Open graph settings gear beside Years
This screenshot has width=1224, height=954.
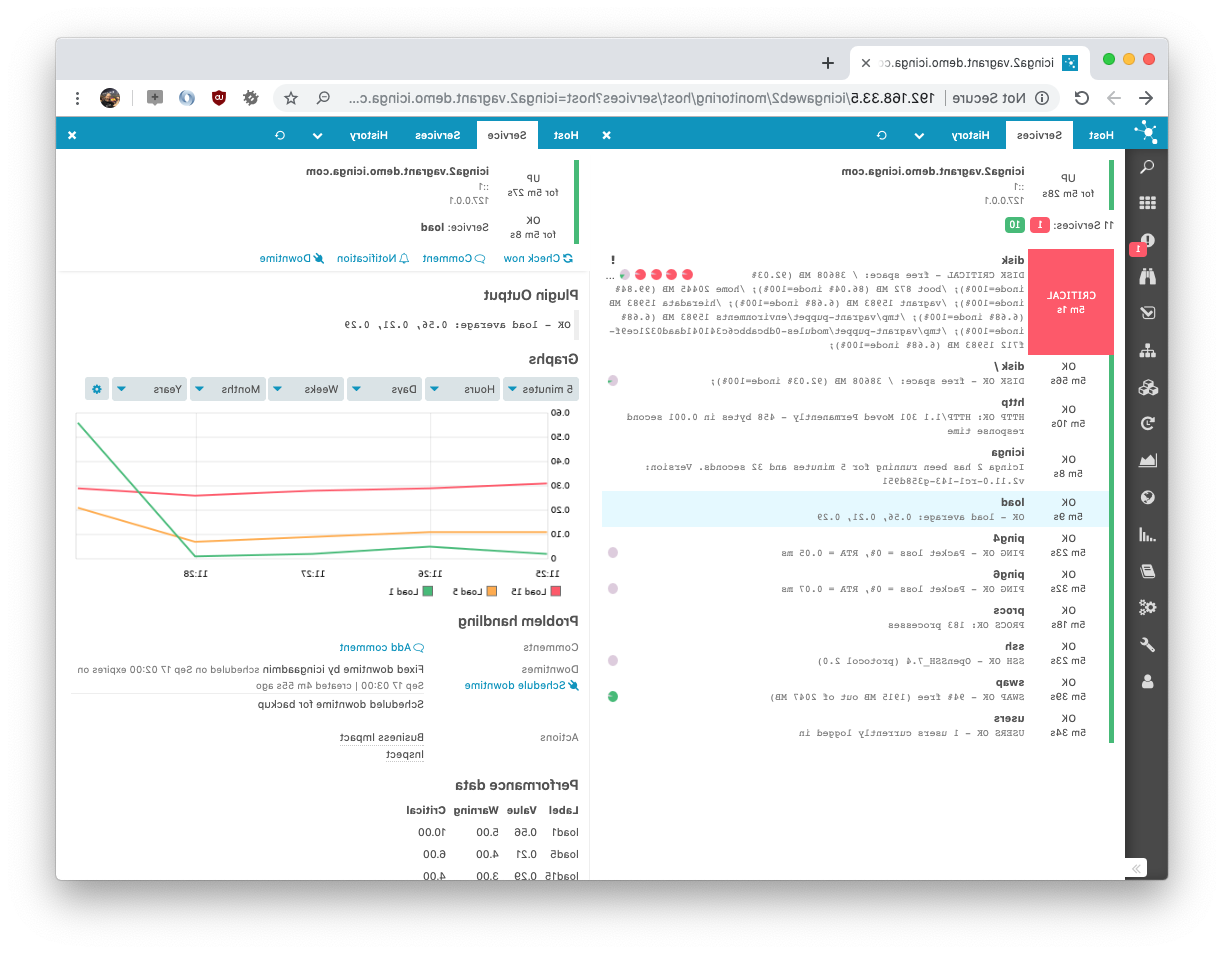pyautogui.click(x=97, y=389)
